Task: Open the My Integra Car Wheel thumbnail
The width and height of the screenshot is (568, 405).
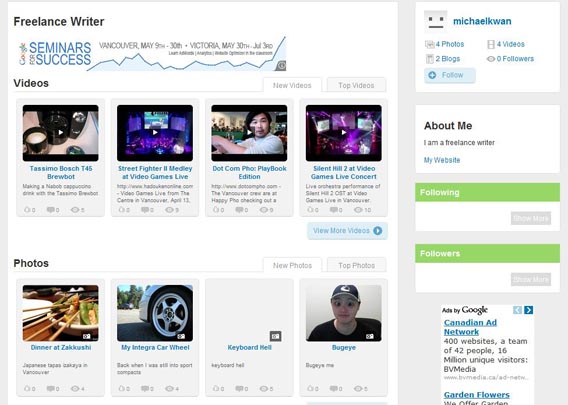Action: click(x=155, y=313)
